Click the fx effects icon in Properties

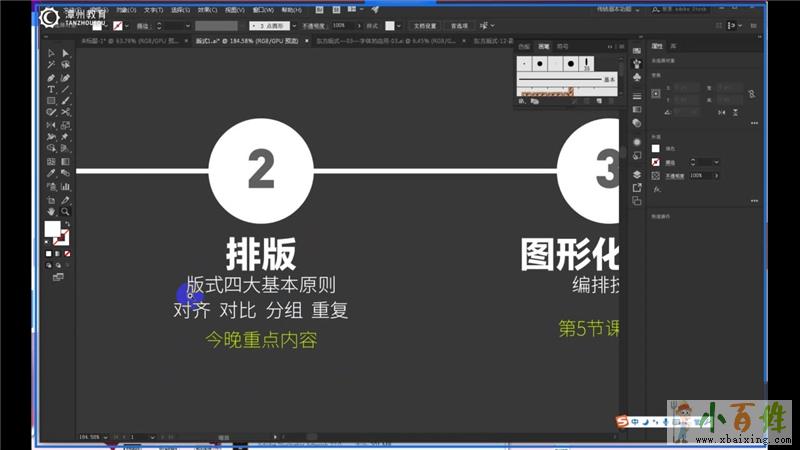coord(657,188)
